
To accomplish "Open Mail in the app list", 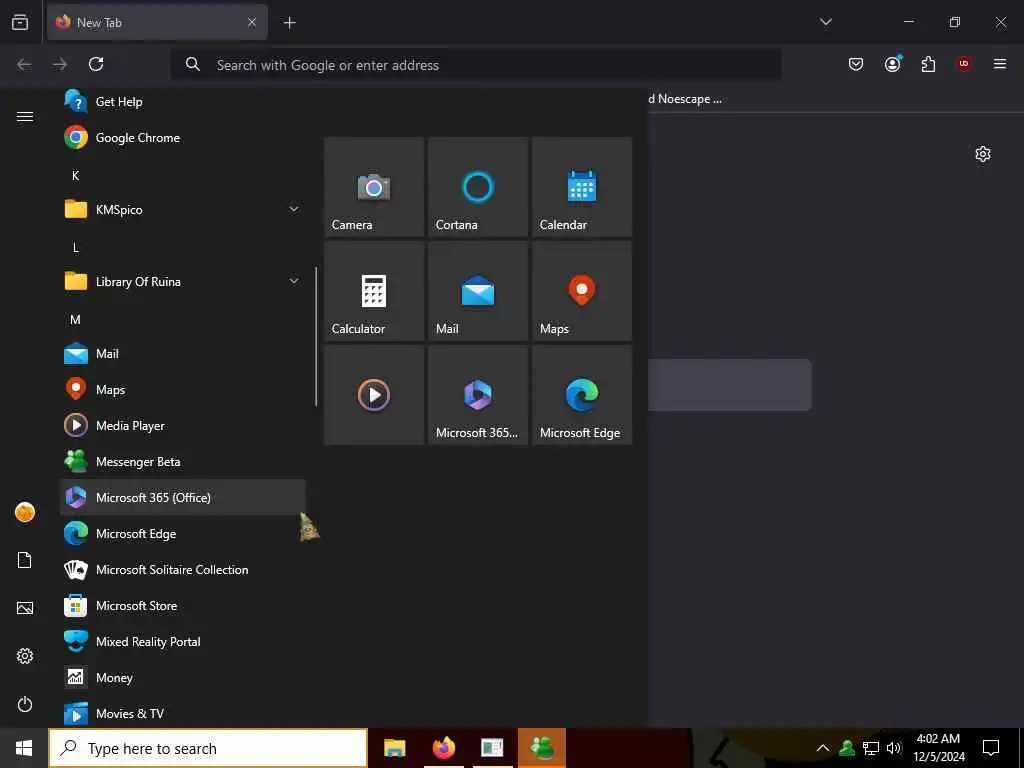I will (x=182, y=353).
